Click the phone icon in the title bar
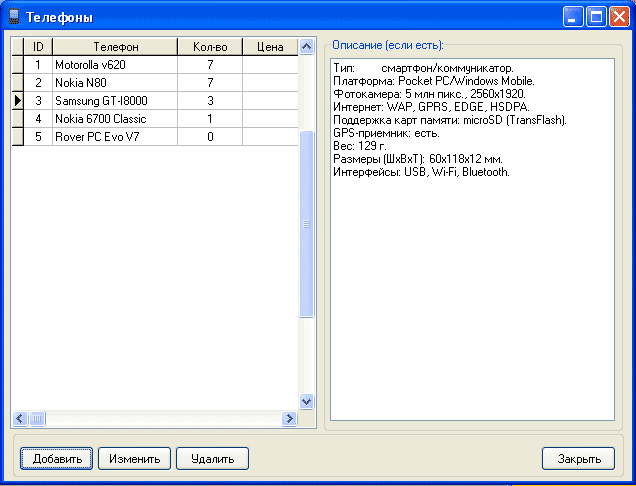The width and height of the screenshot is (636, 486). (x=14, y=17)
